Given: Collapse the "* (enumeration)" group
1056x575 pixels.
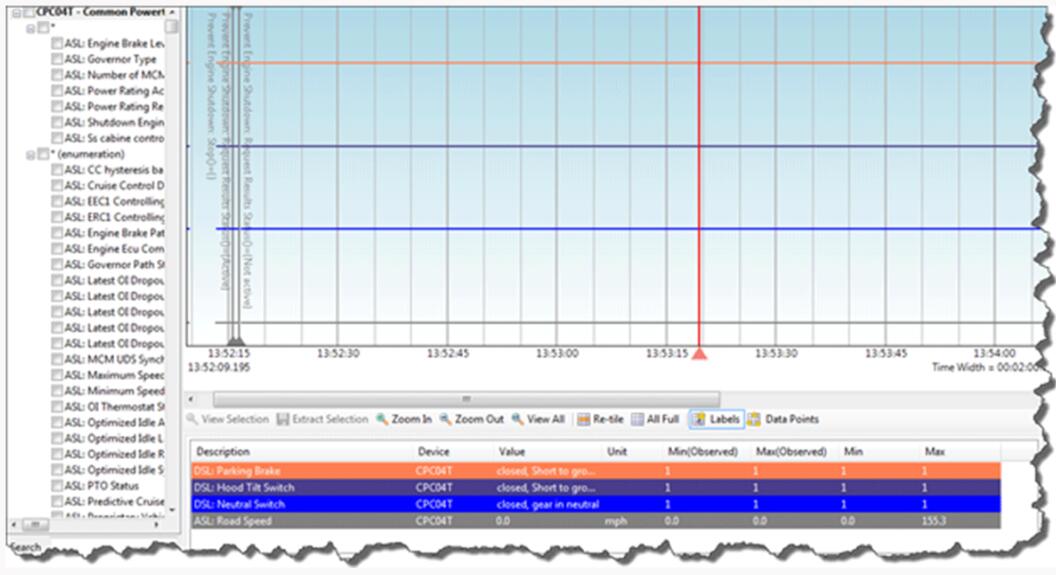Looking at the screenshot, I should pos(29,155).
